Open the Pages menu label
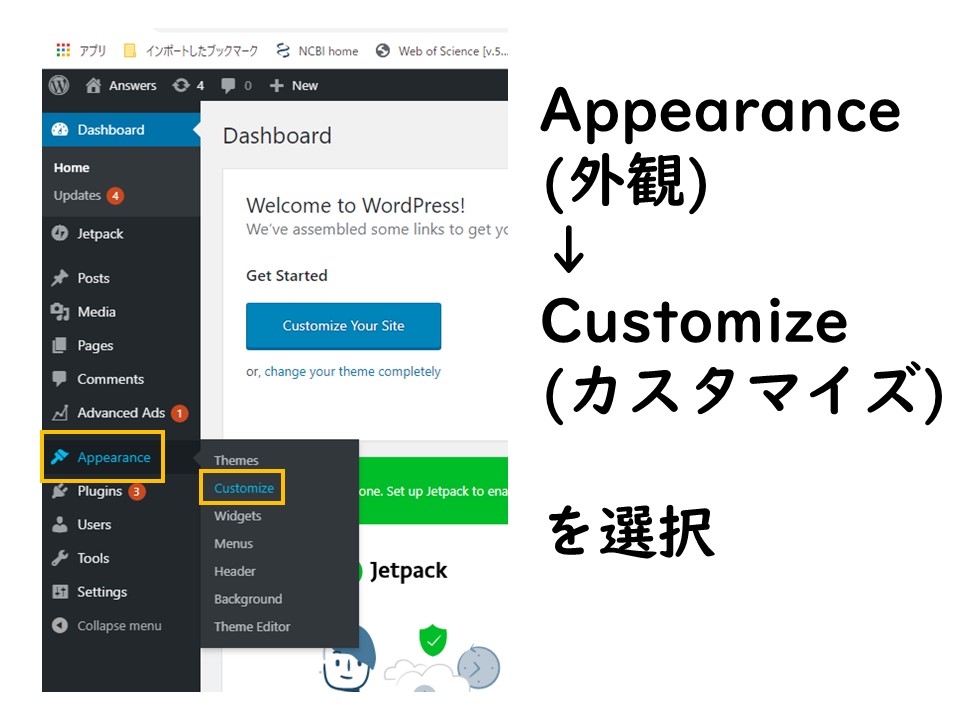This screenshot has height=720, width=960. [96, 346]
